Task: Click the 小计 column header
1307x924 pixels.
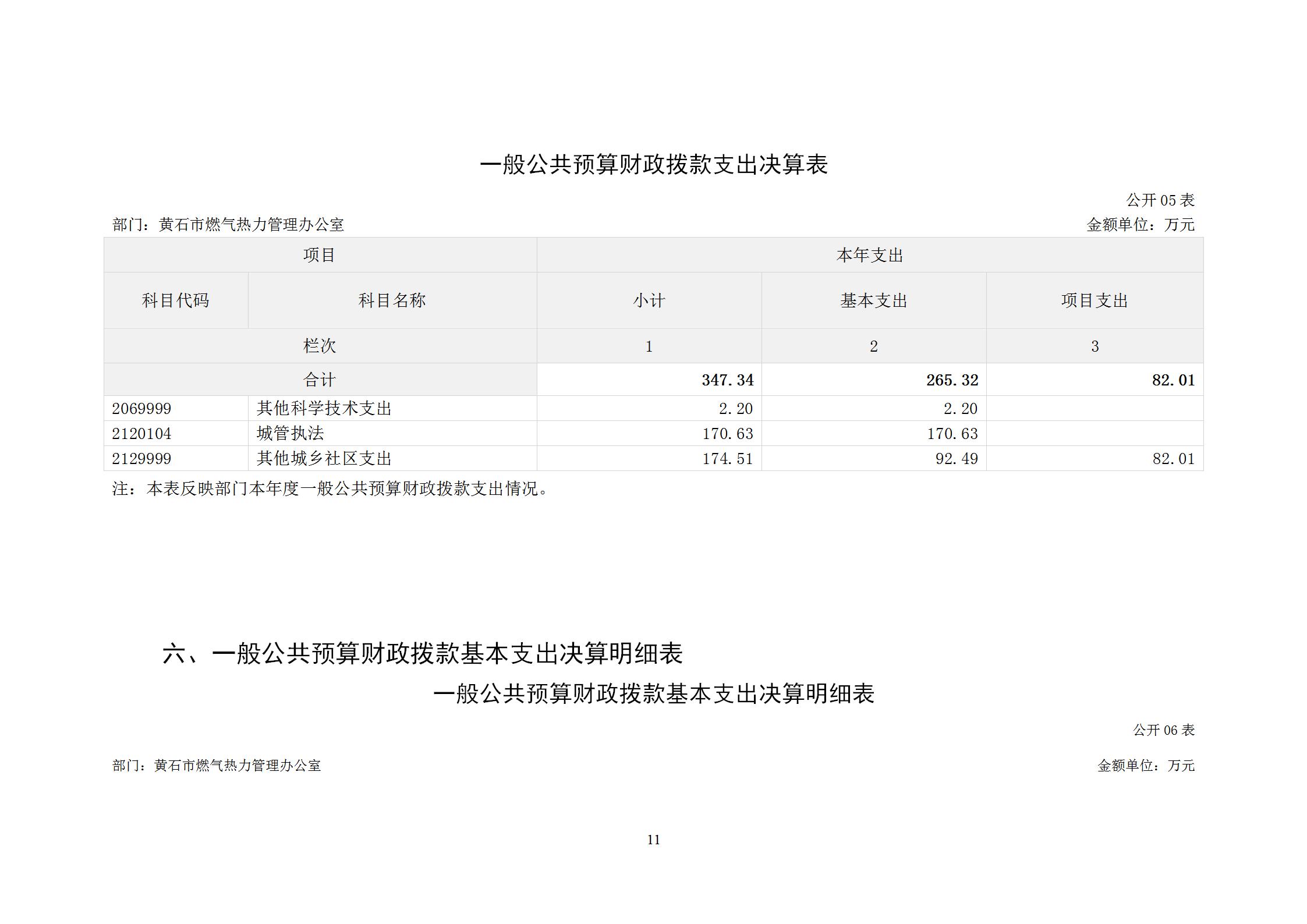Action: tap(649, 300)
